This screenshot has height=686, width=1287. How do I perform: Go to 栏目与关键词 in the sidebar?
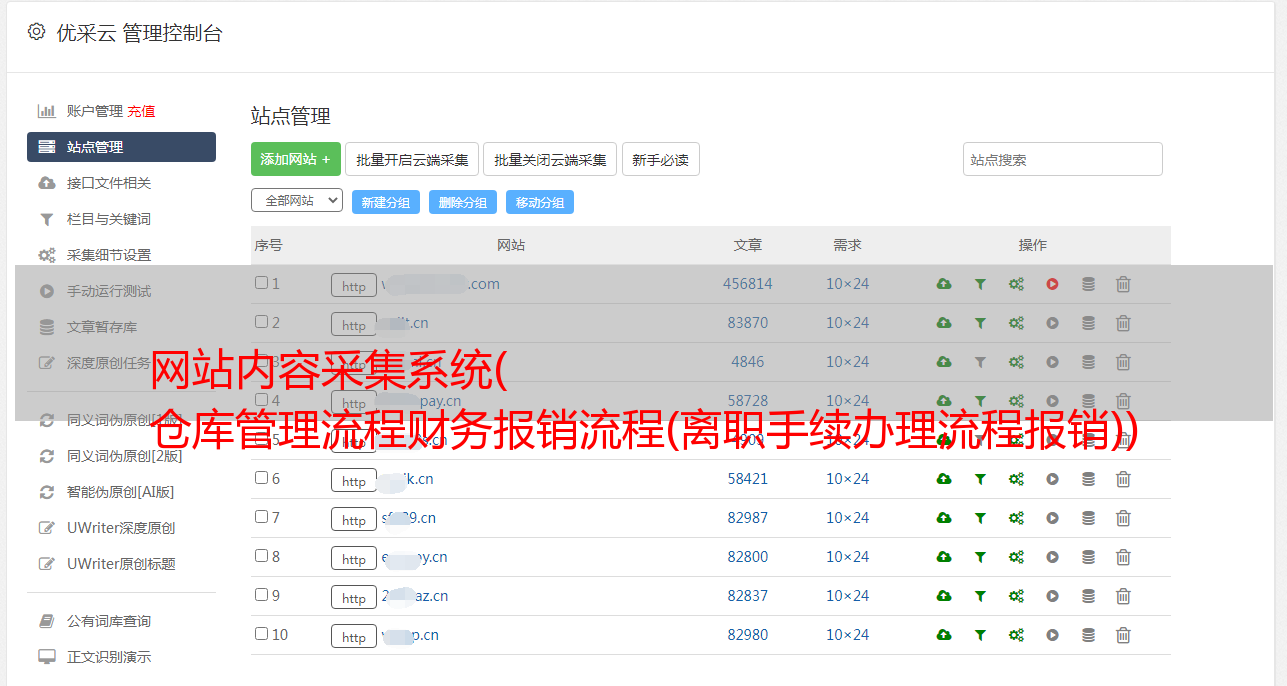[x=109, y=219]
